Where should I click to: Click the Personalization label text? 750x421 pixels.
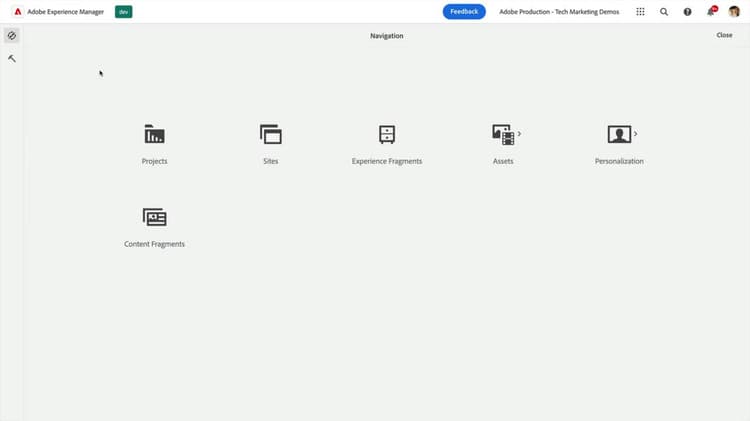[x=619, y=161]
